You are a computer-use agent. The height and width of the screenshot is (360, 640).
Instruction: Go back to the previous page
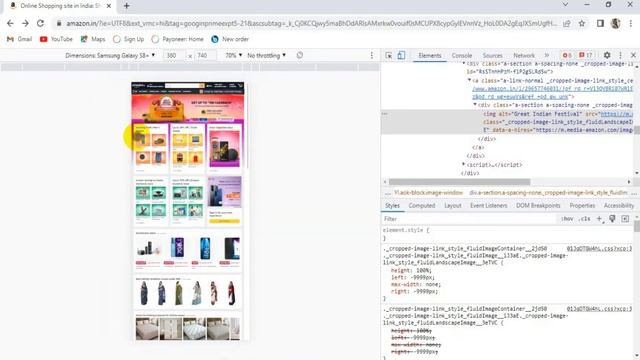point(10,24)
